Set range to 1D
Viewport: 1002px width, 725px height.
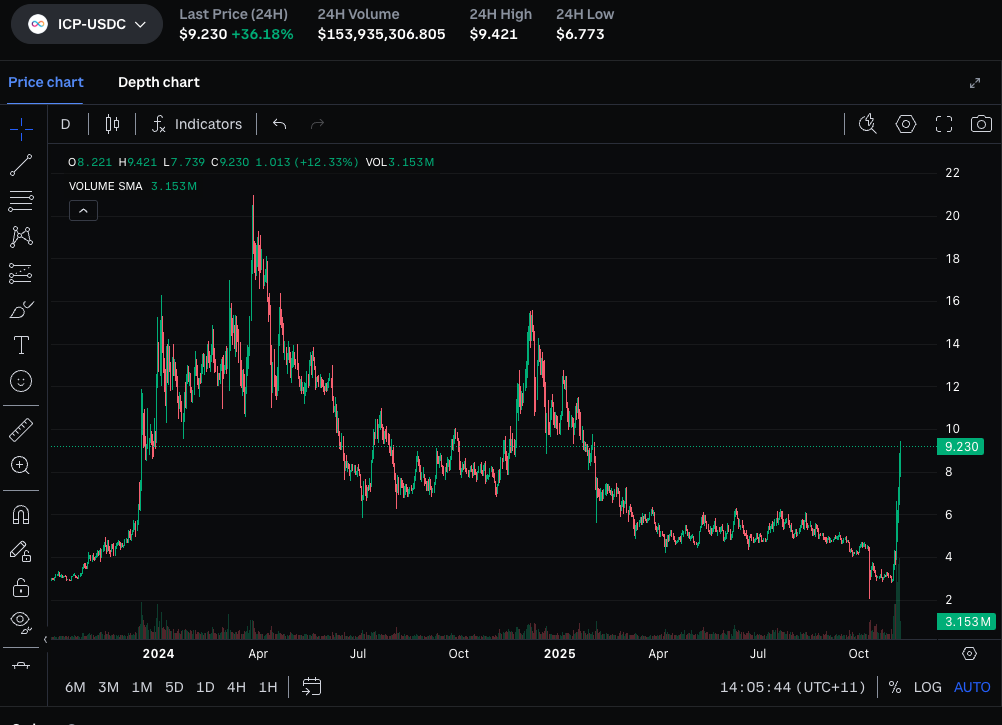(205, 687)
